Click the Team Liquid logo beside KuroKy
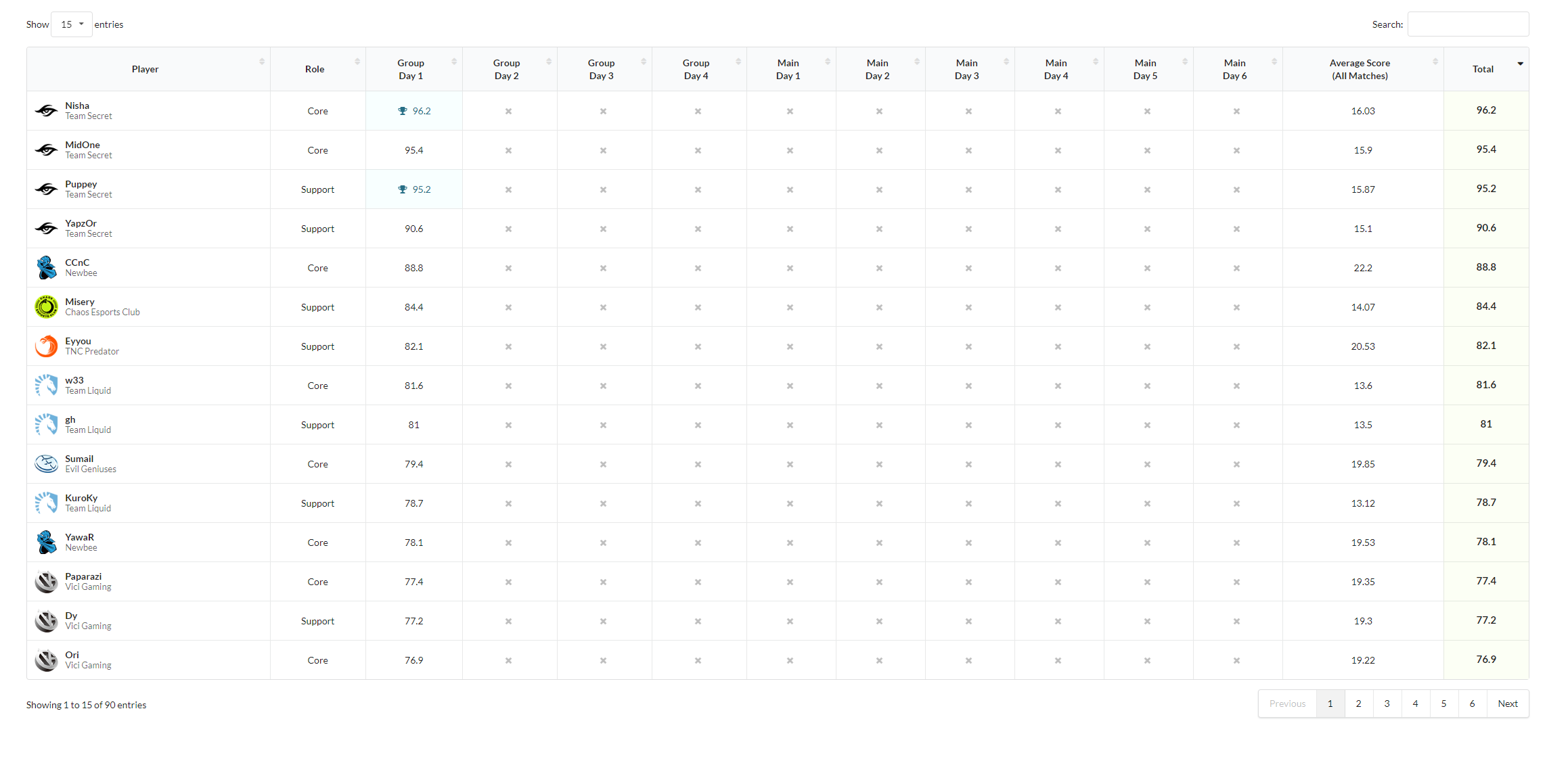The height and width of the screenshot is (759, 1568). [46, 503]
